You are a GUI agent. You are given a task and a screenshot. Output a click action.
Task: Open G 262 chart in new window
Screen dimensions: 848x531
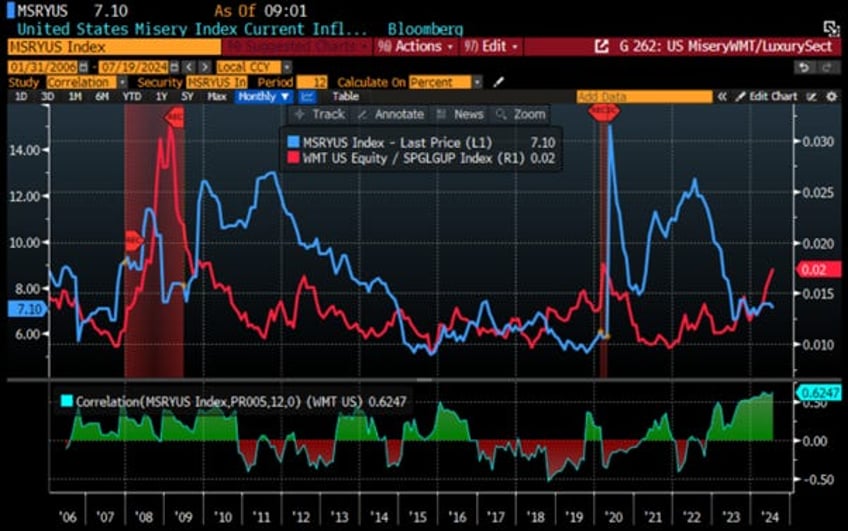[x=601, y=47]
